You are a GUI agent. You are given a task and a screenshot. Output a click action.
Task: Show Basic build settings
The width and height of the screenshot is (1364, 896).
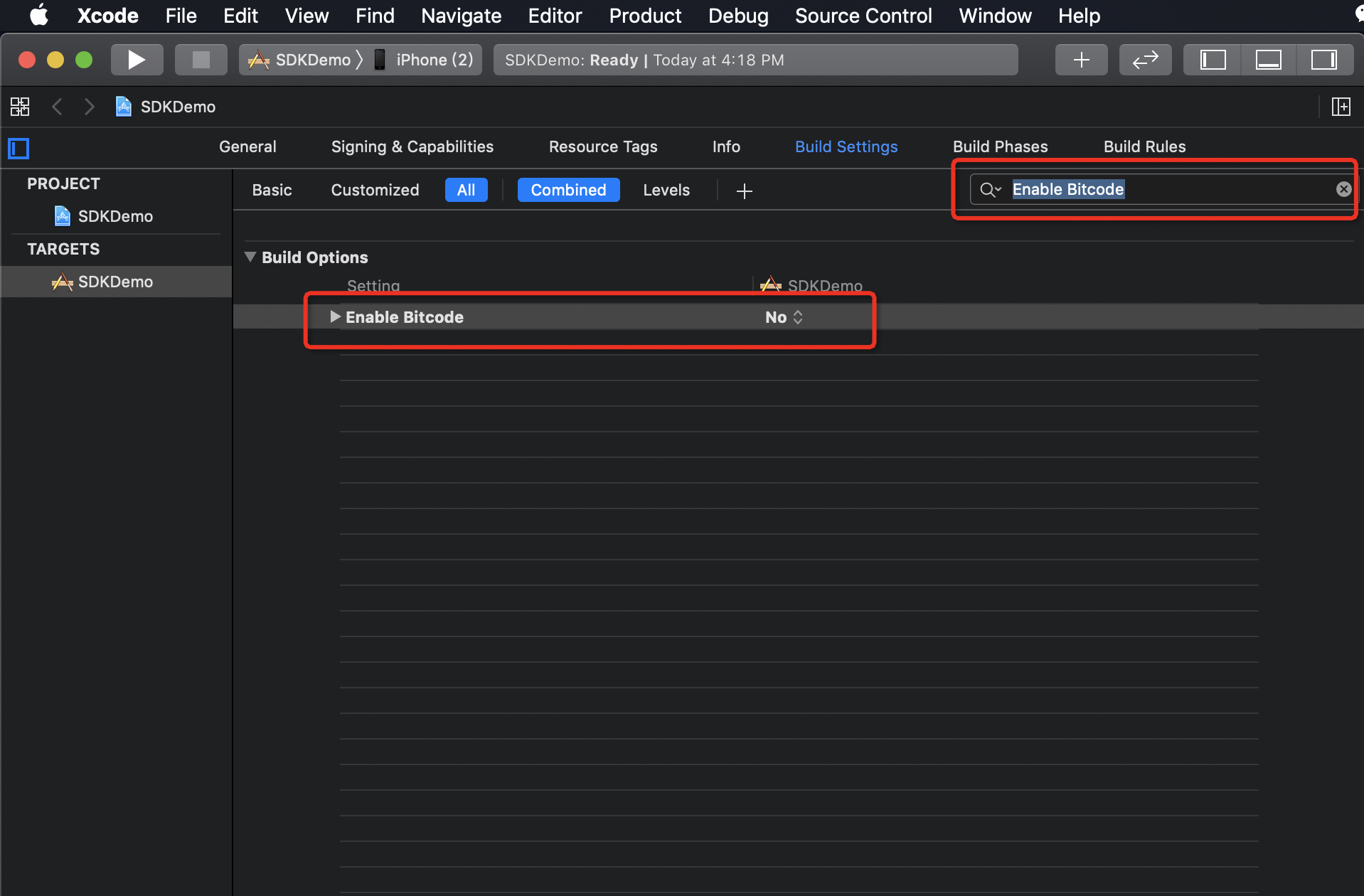coord(272,190)
